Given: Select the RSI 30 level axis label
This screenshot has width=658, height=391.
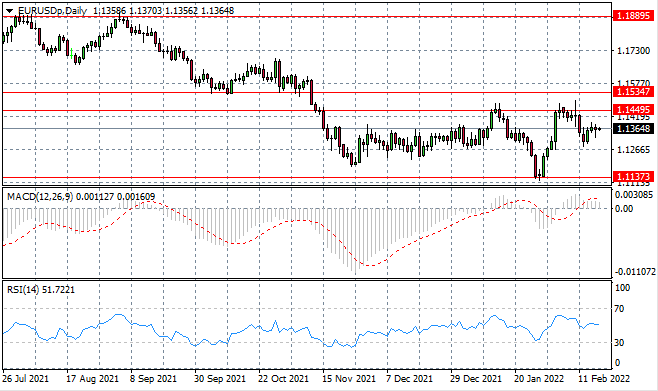Looking at the screenshot, I should (619, 343).
